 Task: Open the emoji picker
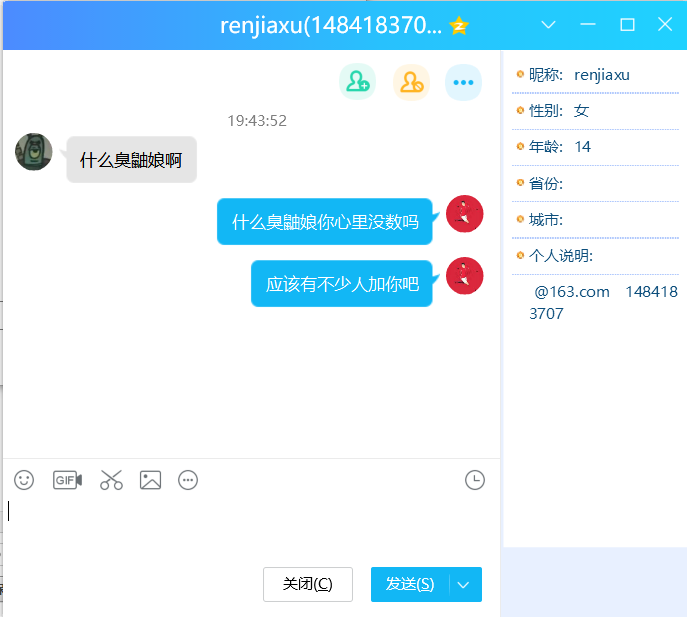(24, 480)
